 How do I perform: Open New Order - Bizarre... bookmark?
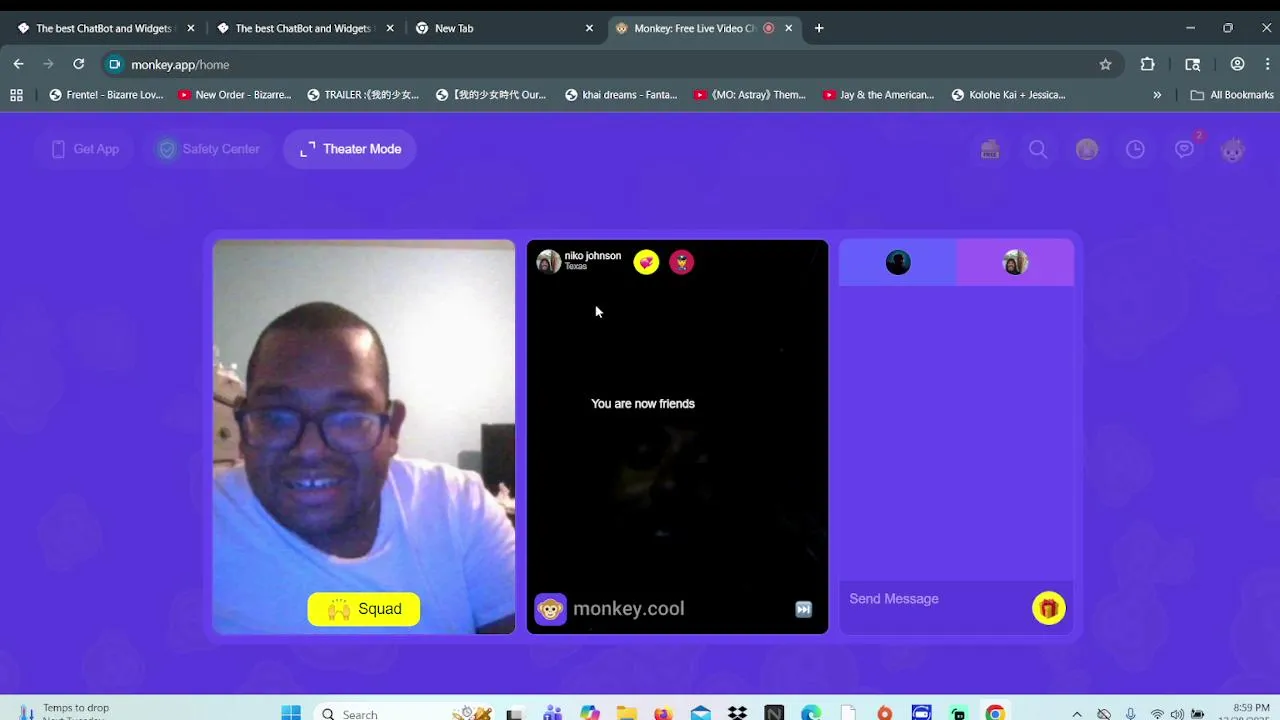[234, 95]
